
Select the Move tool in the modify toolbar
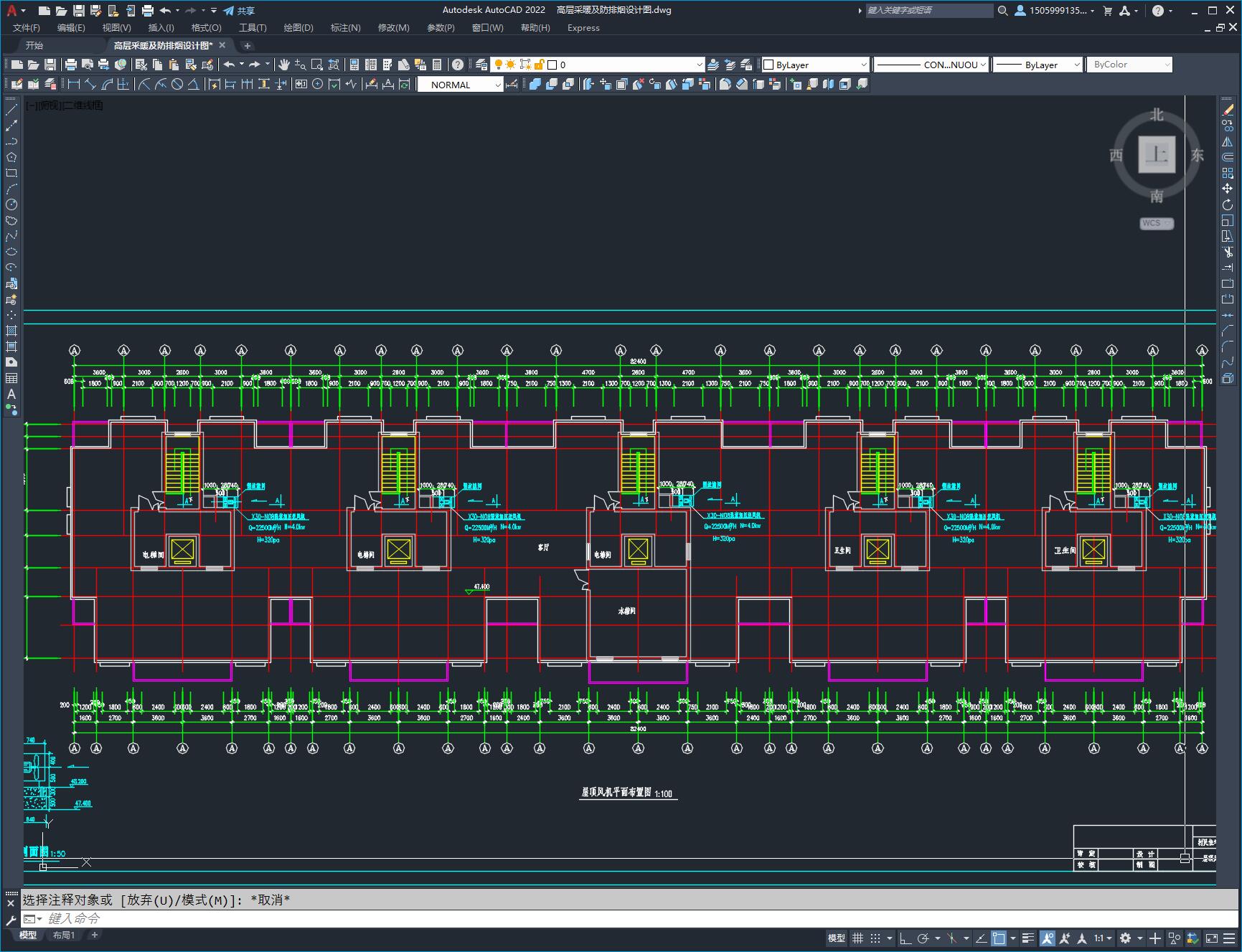pos(1228,189)
